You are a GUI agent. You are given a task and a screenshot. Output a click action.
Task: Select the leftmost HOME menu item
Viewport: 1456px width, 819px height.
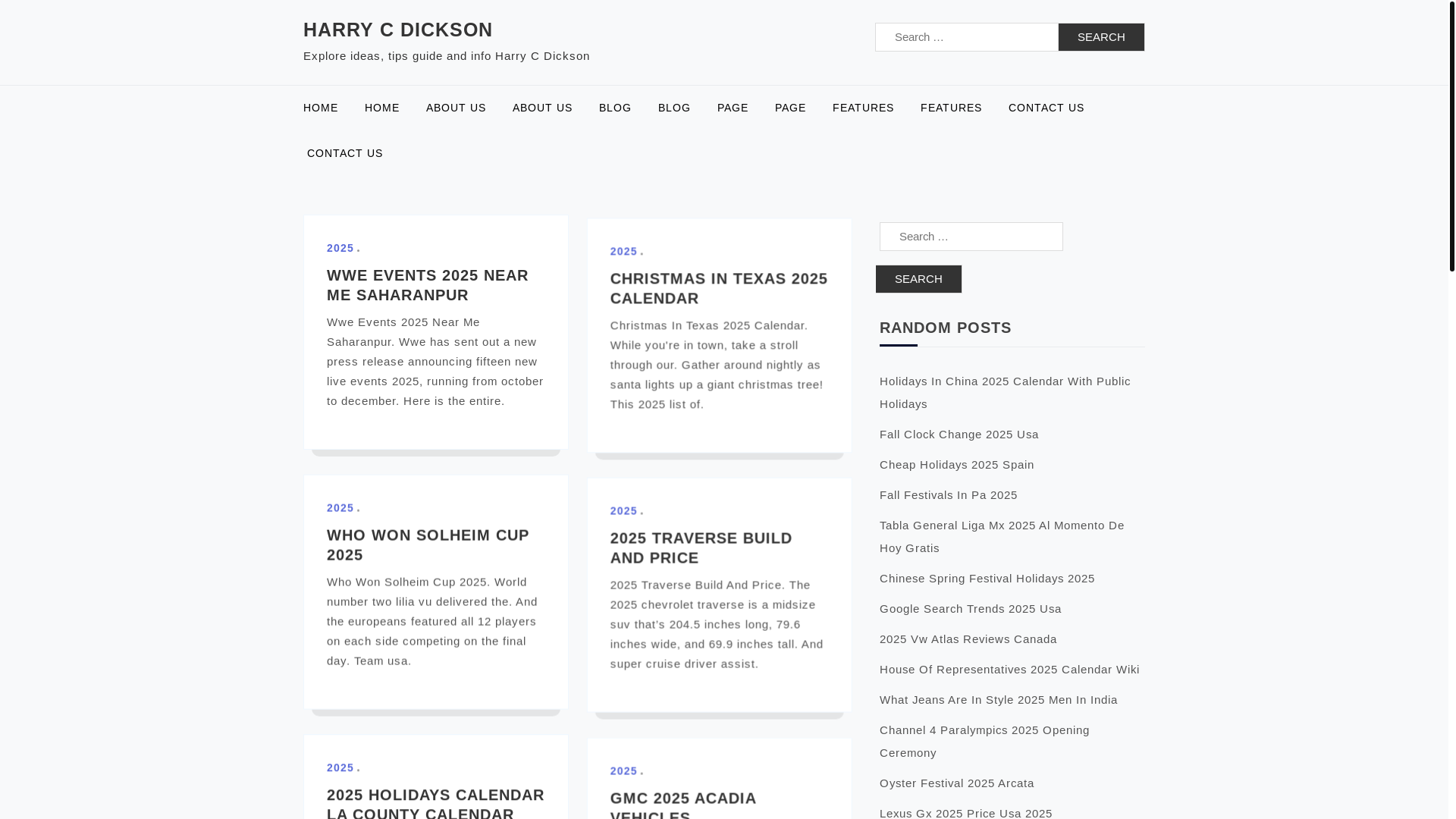coord(321,108)
